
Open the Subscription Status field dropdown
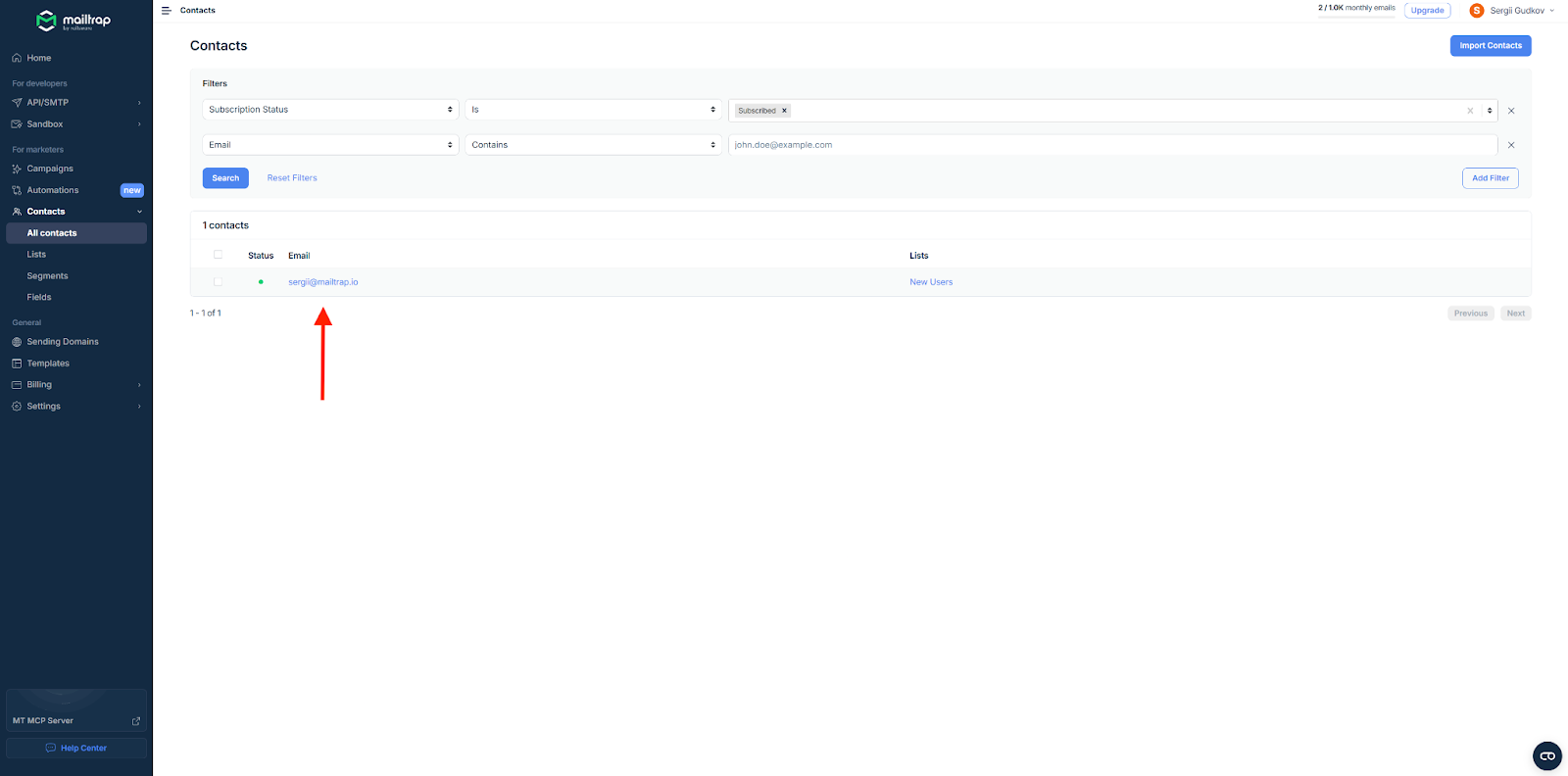coord(330,110)
